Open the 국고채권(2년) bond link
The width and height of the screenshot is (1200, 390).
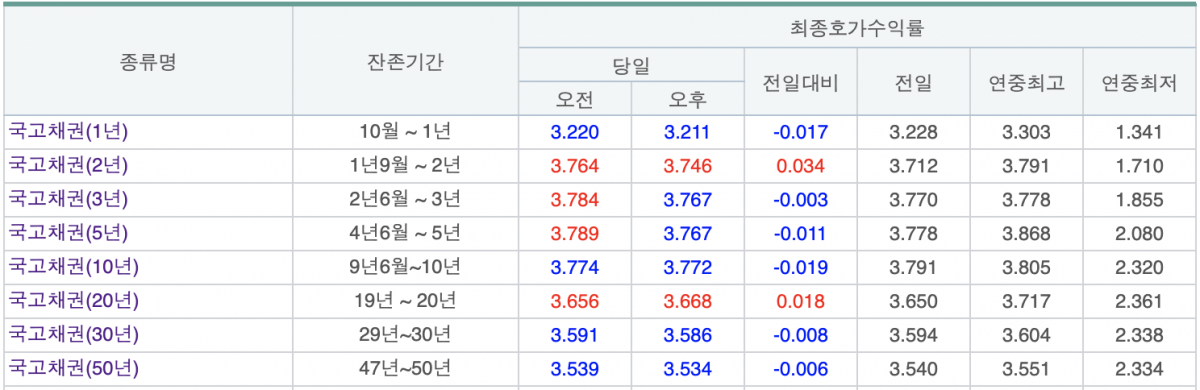(69, 165)
